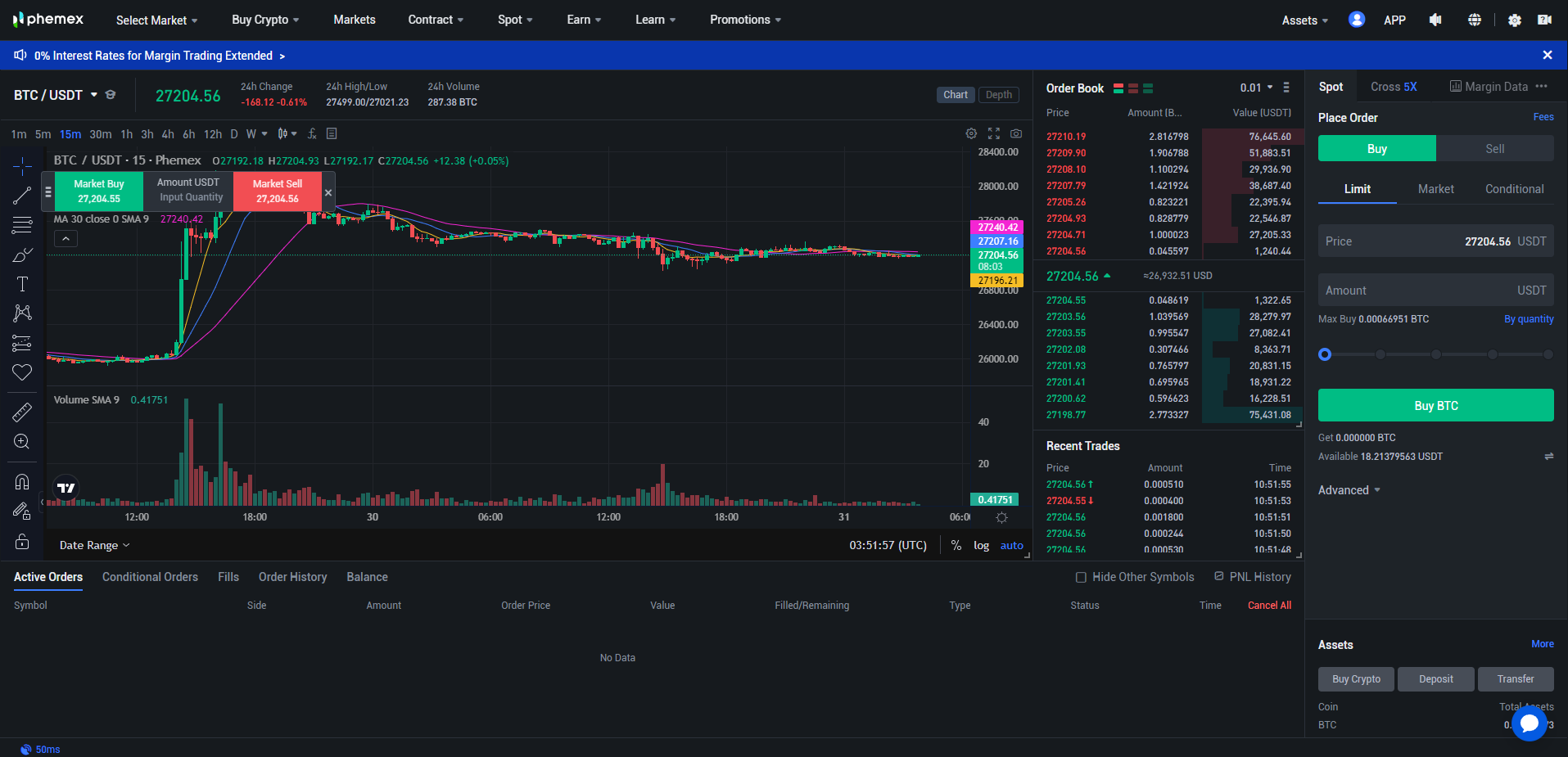This screenshot has width=1568, height=757.
Task: Open the indicators fx menu
Action: pos(311,133)
